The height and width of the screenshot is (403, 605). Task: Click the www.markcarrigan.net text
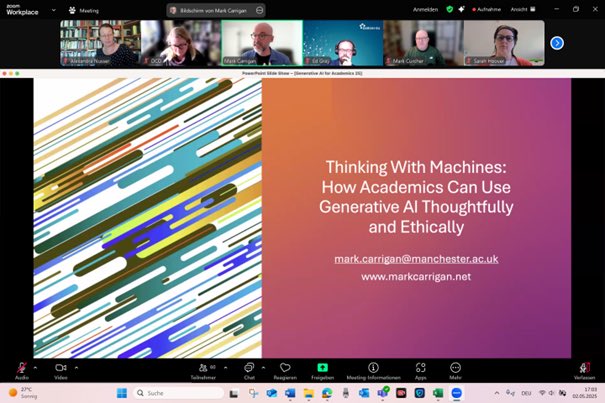416,276
